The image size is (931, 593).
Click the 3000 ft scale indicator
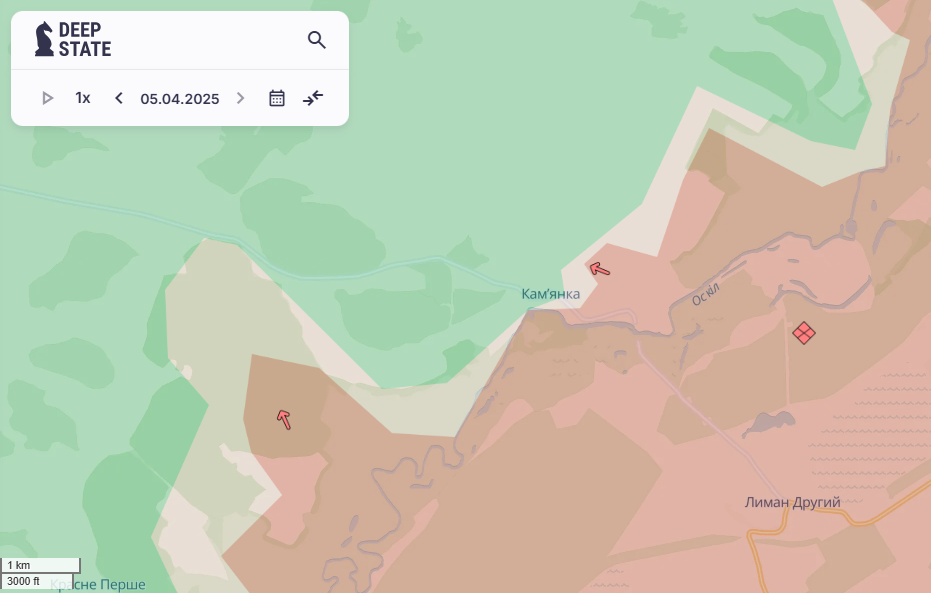[x=23, y=581]
